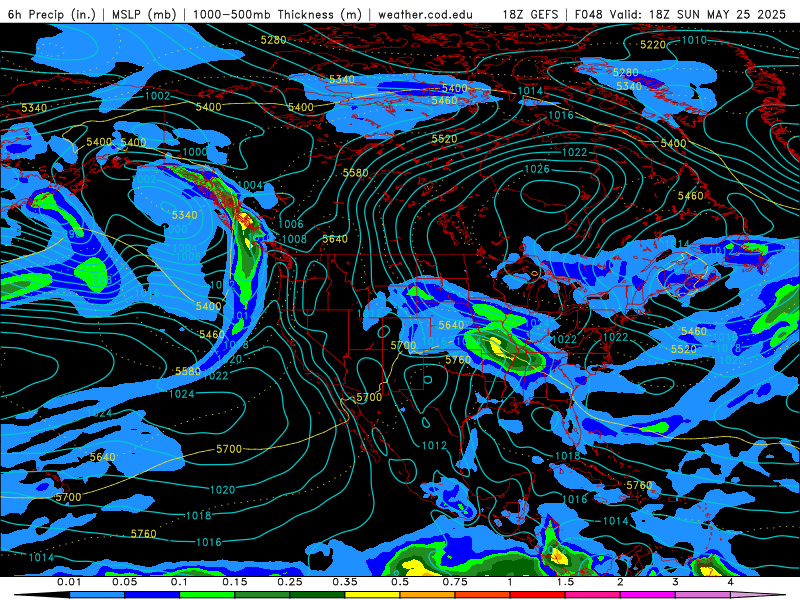Click the '6h Precip (in.)' title text

[52, 14]
